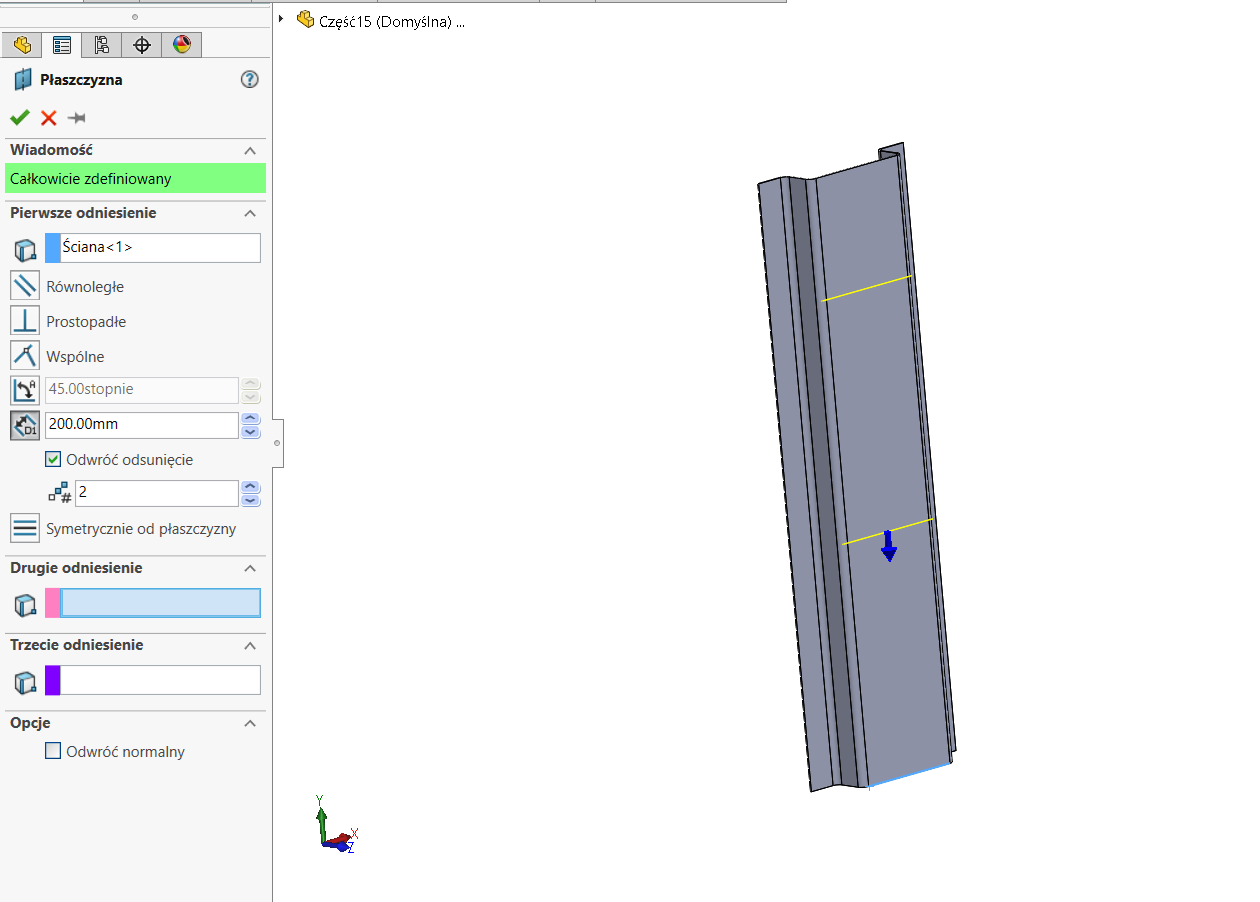This screenshot has height=902, width=1260.
Task: Collapse the Drugie odniesienie section
Action: point(250,568)
